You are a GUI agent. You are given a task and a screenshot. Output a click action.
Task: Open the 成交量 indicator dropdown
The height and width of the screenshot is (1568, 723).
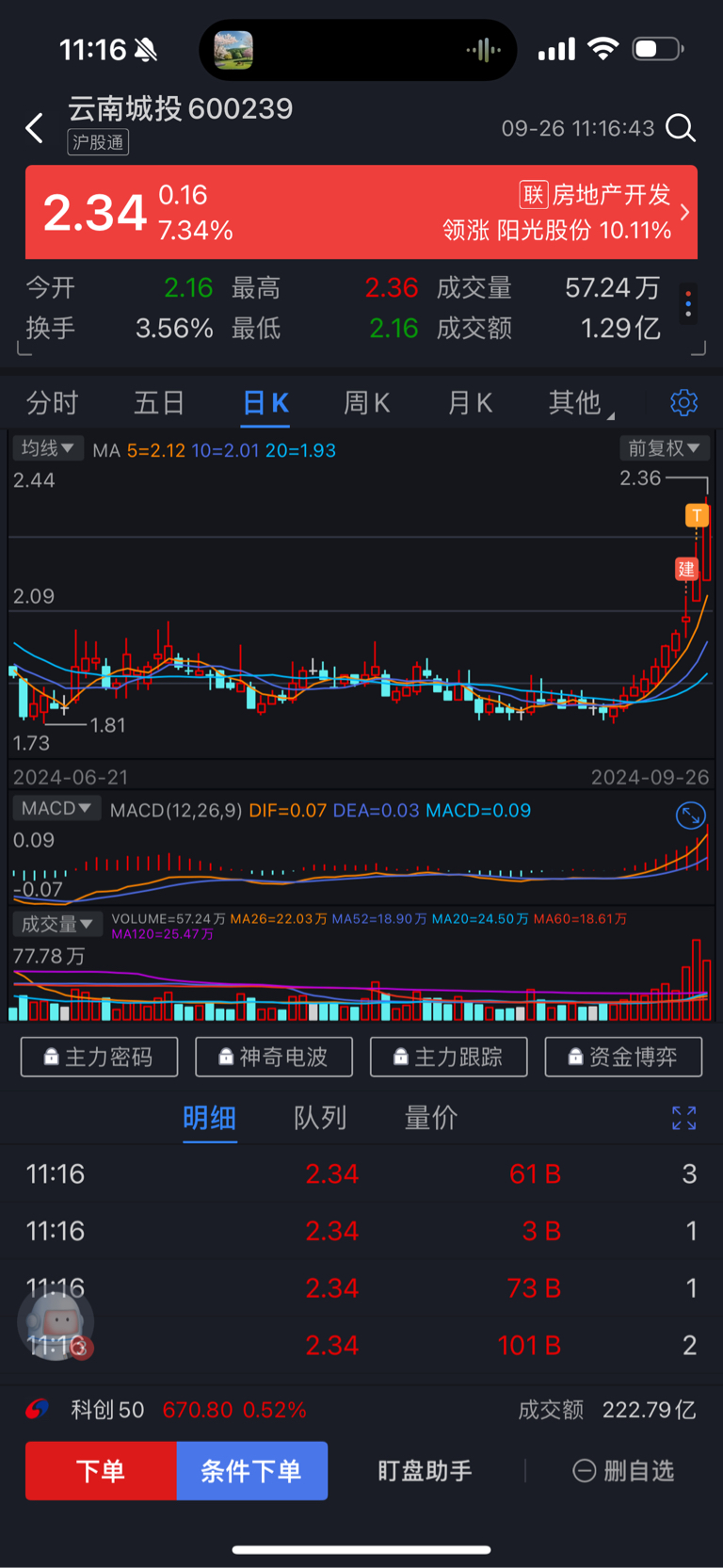tap(56, 924)
